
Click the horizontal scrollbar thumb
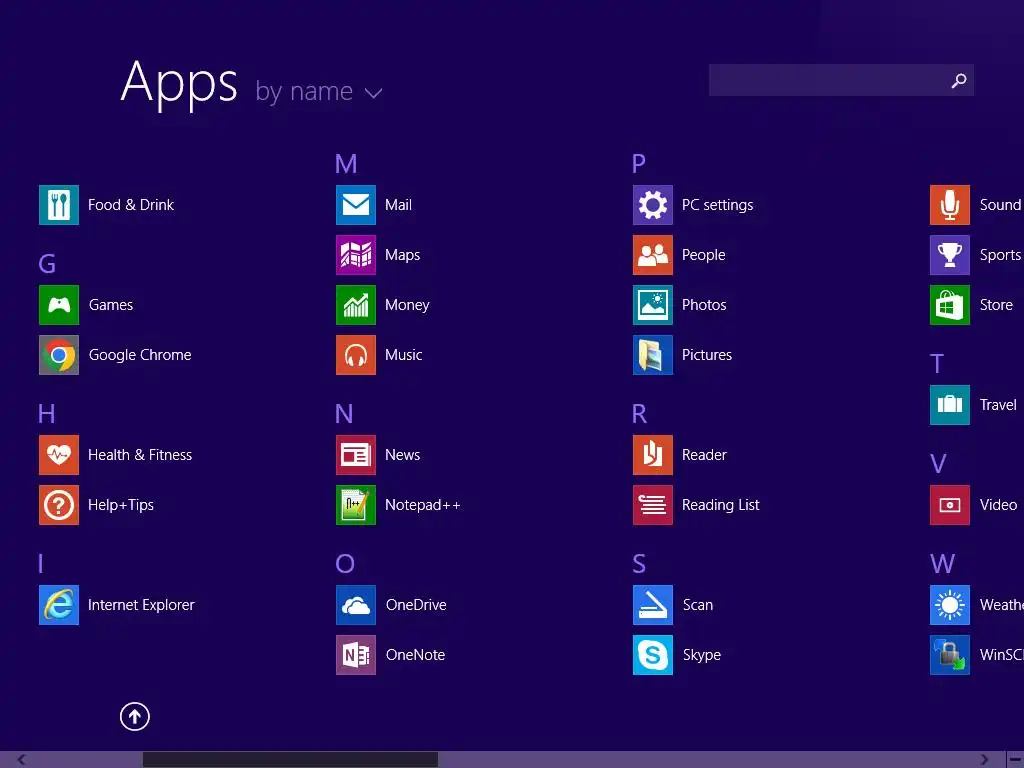[291, 760]
